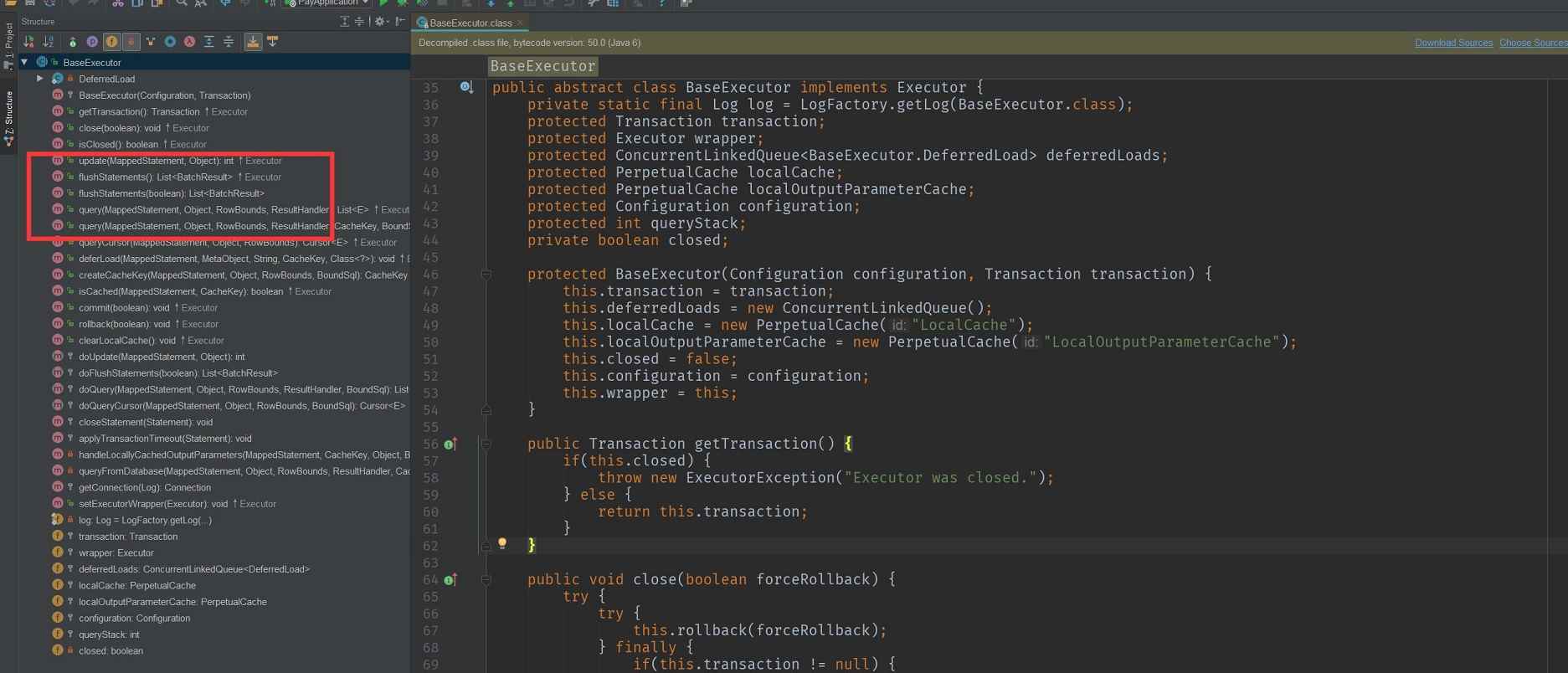Image resolution: width=1568 pixels, height=673 pixels.
Task: Close the BaseExecutor.class tab
Action: [x=520, y=23]
